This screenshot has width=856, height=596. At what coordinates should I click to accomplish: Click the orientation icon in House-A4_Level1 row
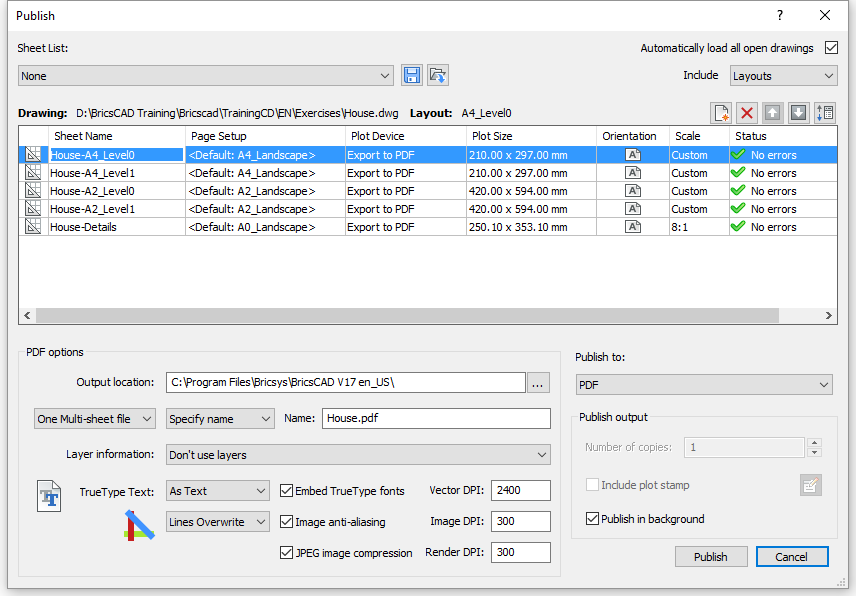coord(633,172)
